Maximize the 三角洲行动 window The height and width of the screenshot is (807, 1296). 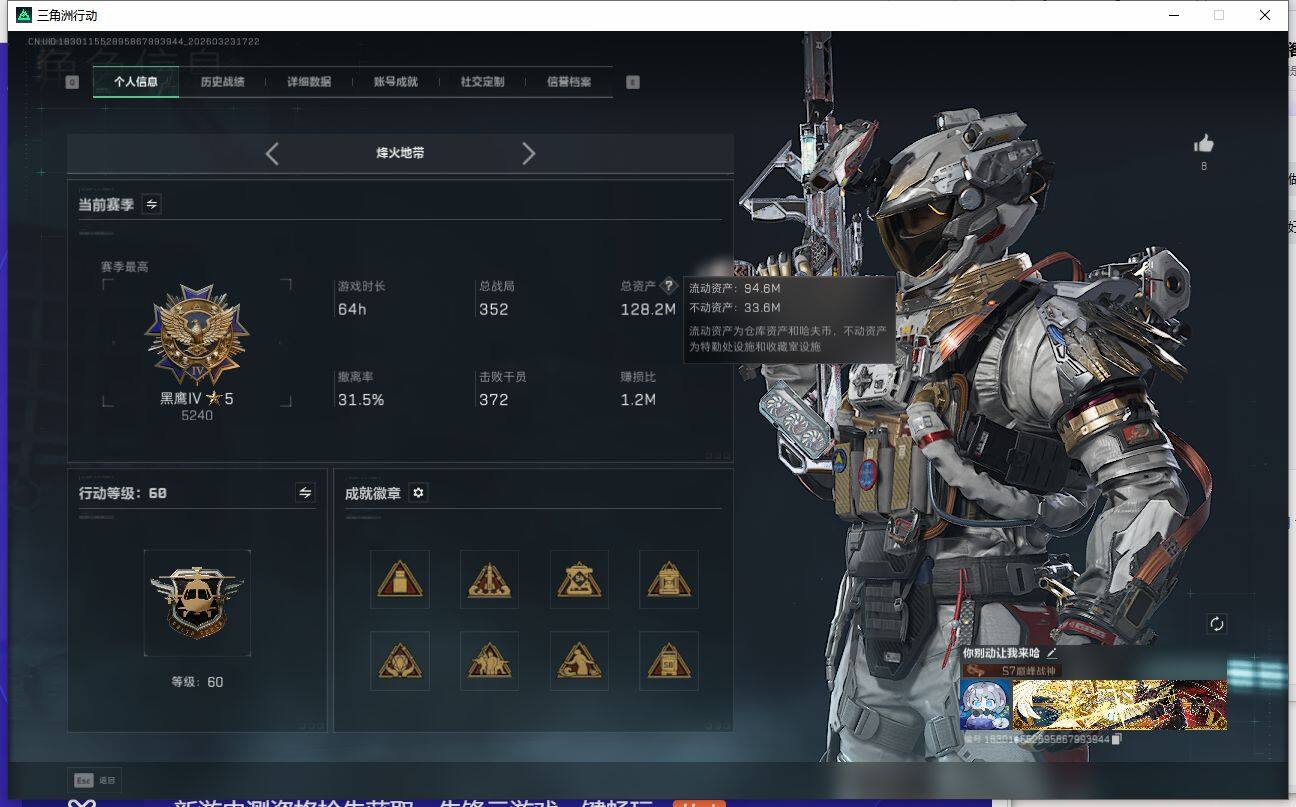[1219, 15]
